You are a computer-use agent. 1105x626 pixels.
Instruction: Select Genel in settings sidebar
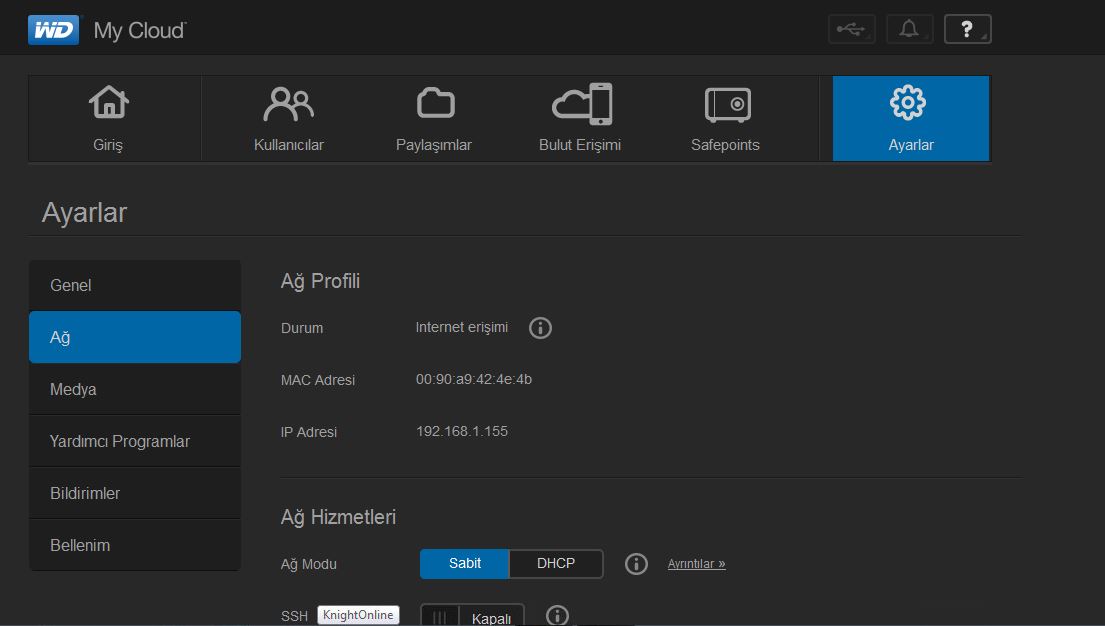135,286
